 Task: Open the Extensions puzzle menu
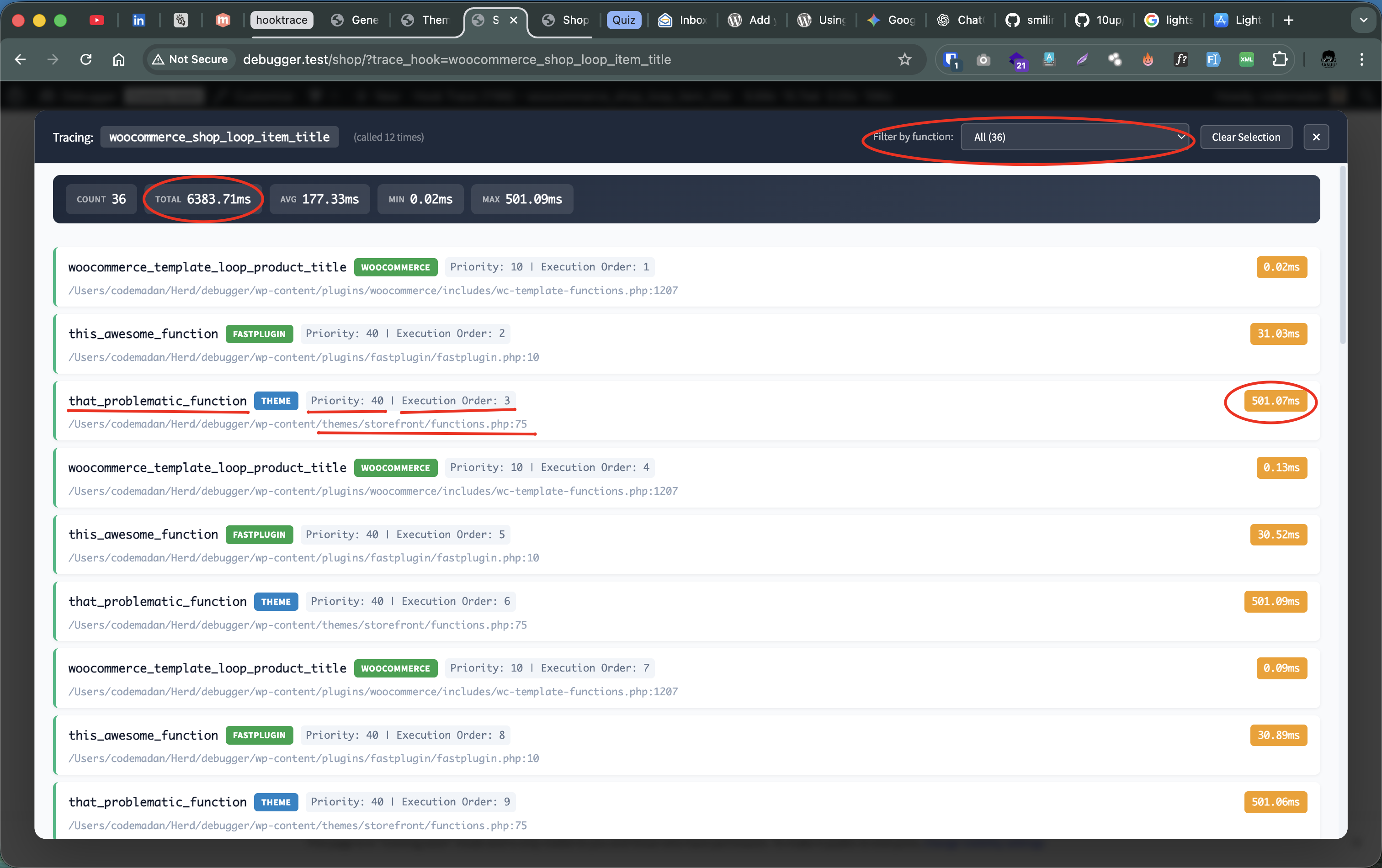pos(1280,59)
